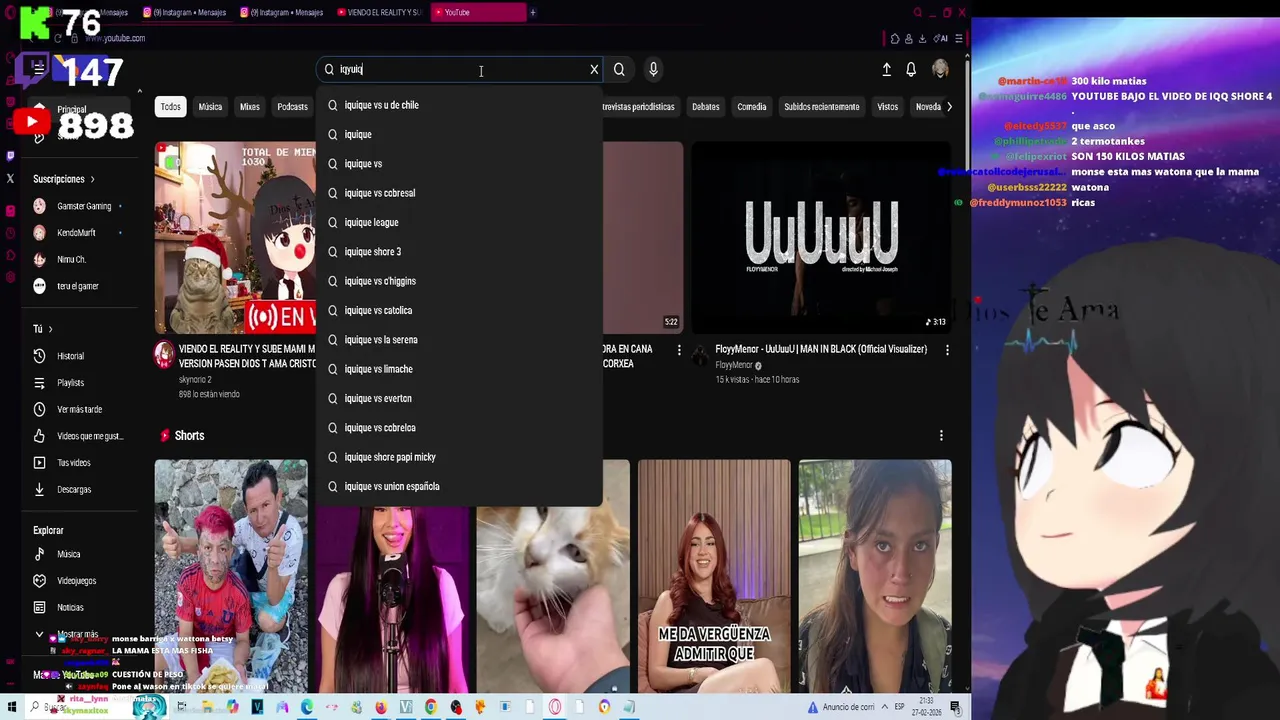
Task: Select the Música filter chip
Action: click(210, 107)
